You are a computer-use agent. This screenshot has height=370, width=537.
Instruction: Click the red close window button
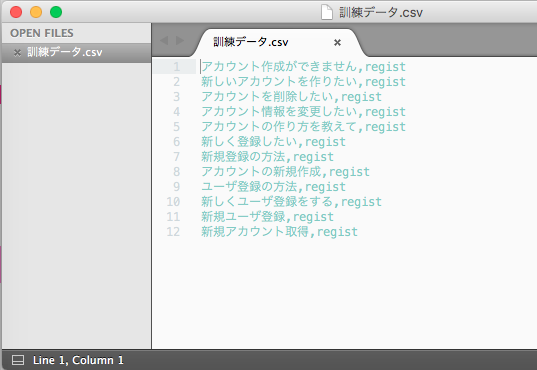16,12
